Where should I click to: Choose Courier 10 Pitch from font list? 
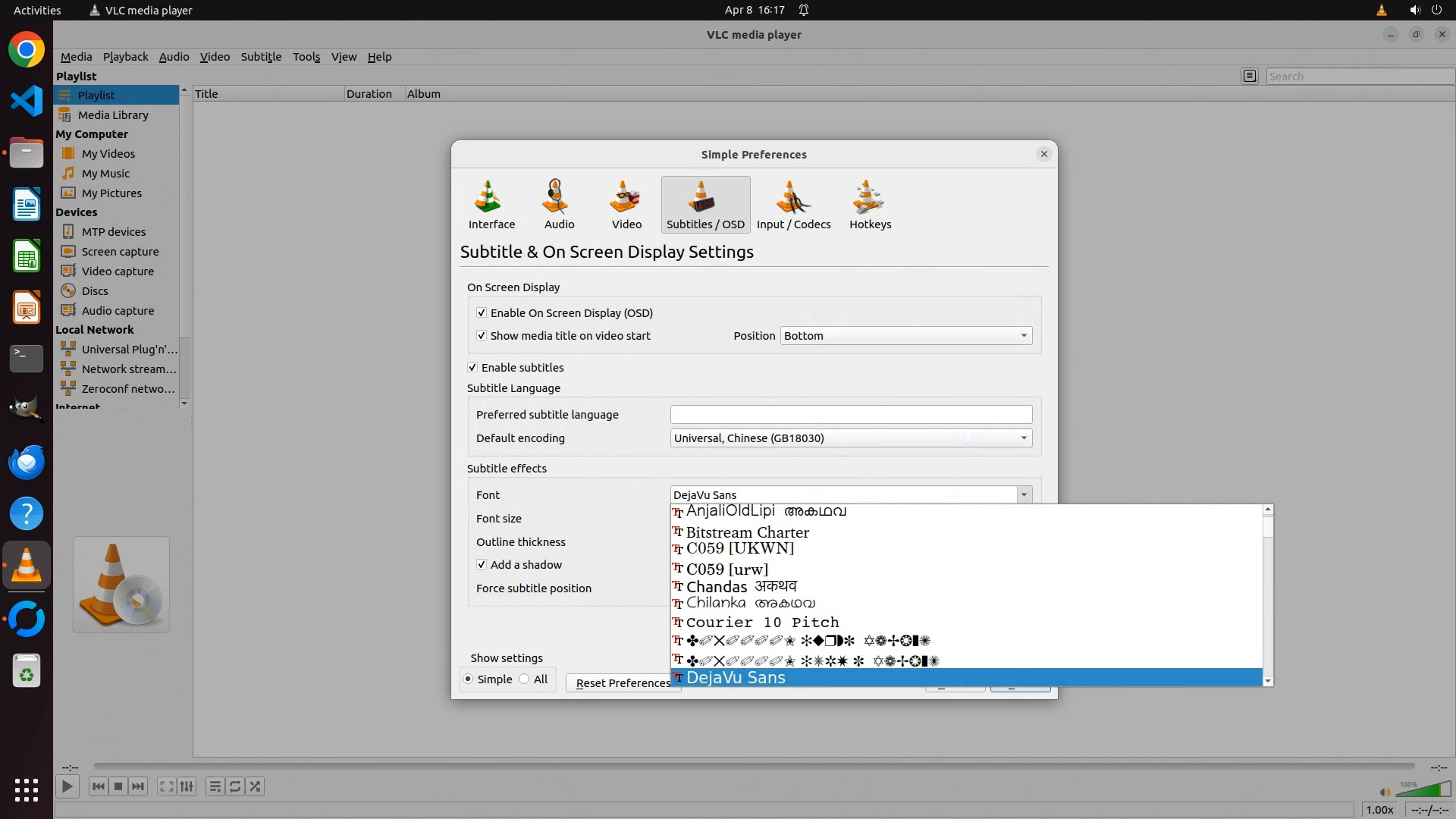coord(762,623)
